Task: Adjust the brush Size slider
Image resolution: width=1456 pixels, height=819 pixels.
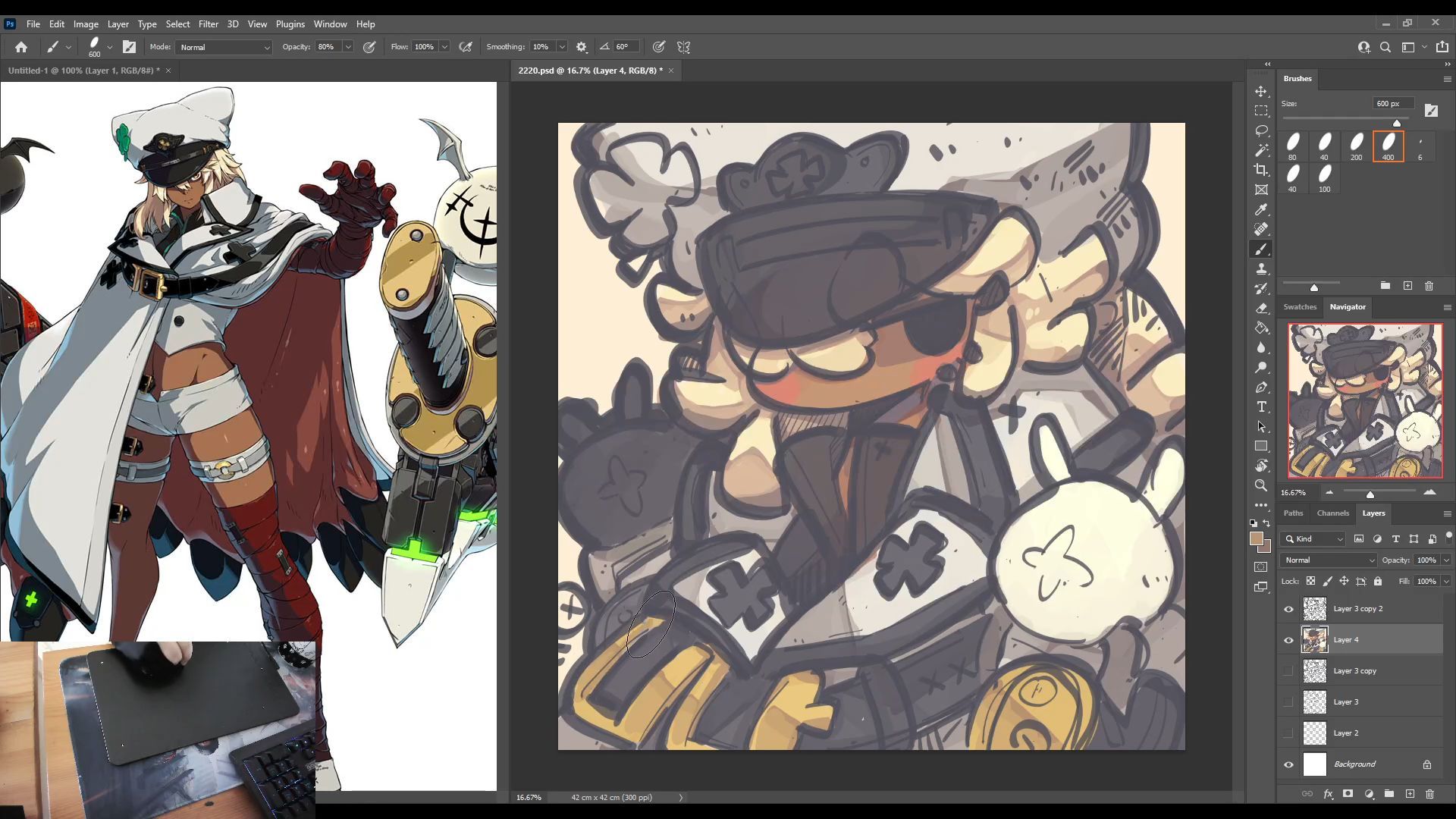Action: pos(1396,122)
